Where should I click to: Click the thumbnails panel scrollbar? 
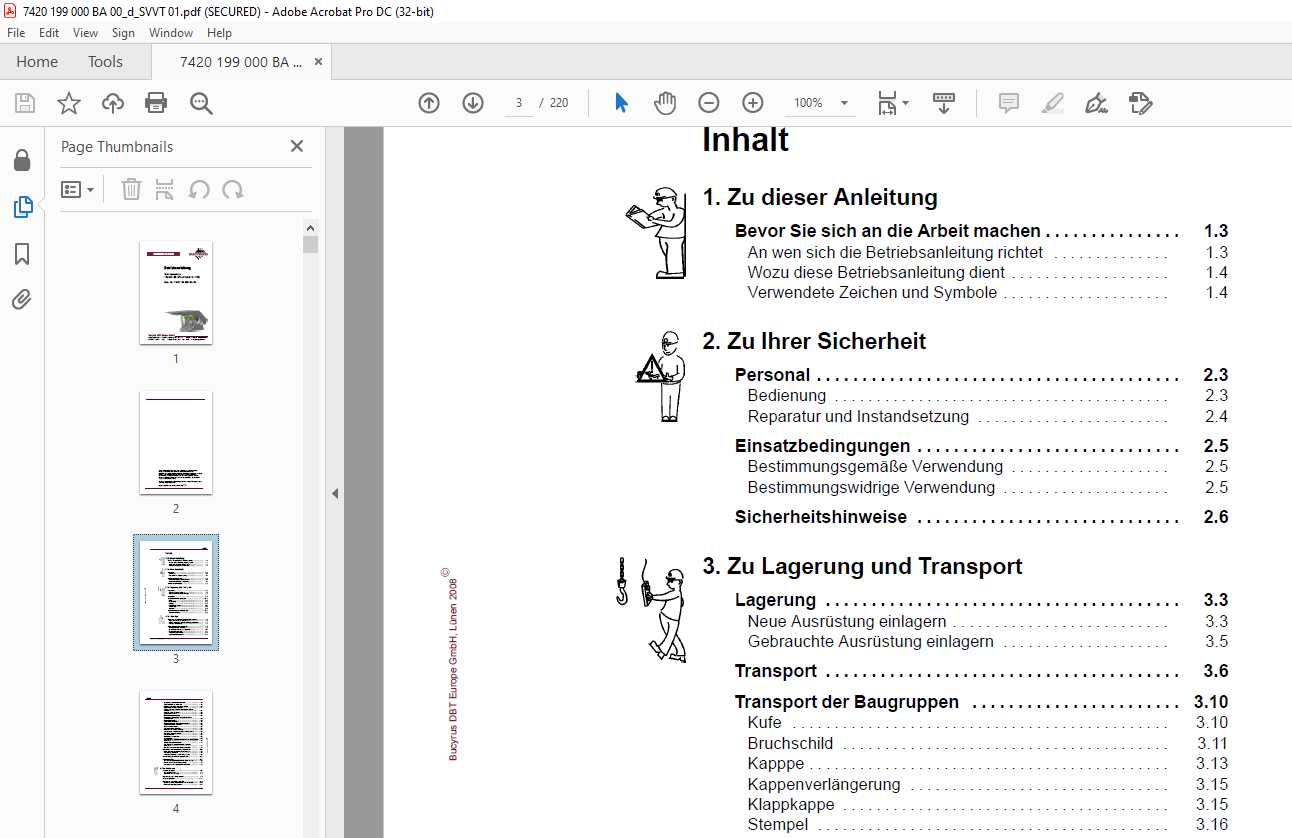[x=311, y=528]
